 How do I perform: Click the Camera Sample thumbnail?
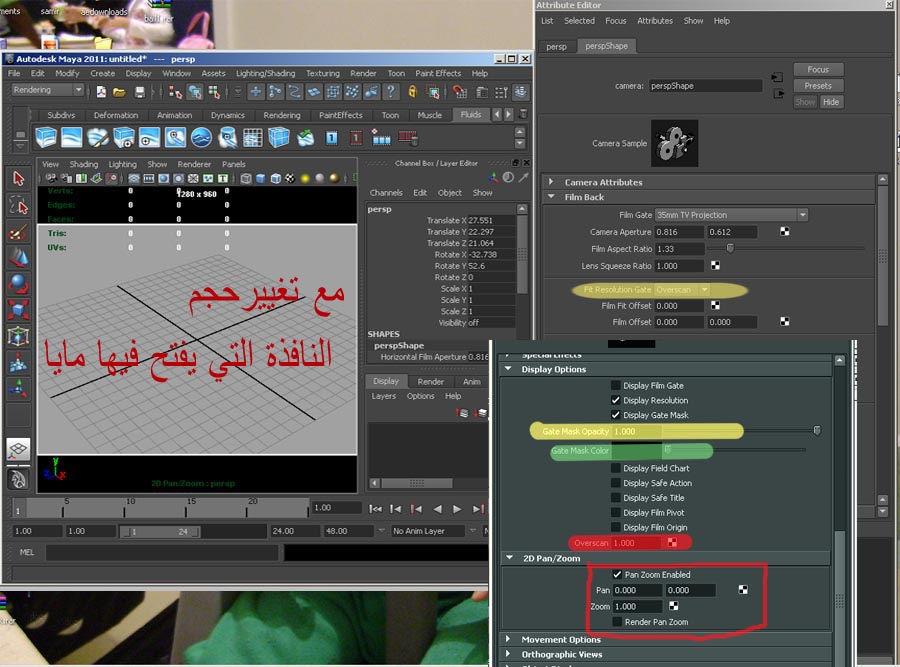click(x=674, y=144)
